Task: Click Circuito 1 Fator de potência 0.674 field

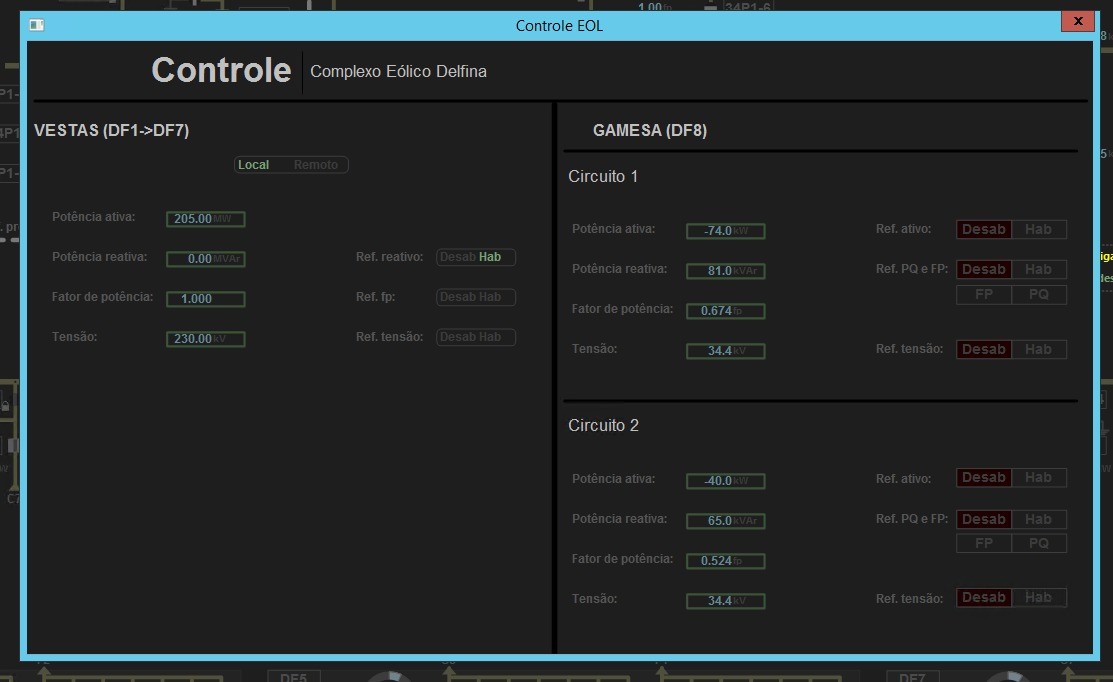Action: pos(725,311)
